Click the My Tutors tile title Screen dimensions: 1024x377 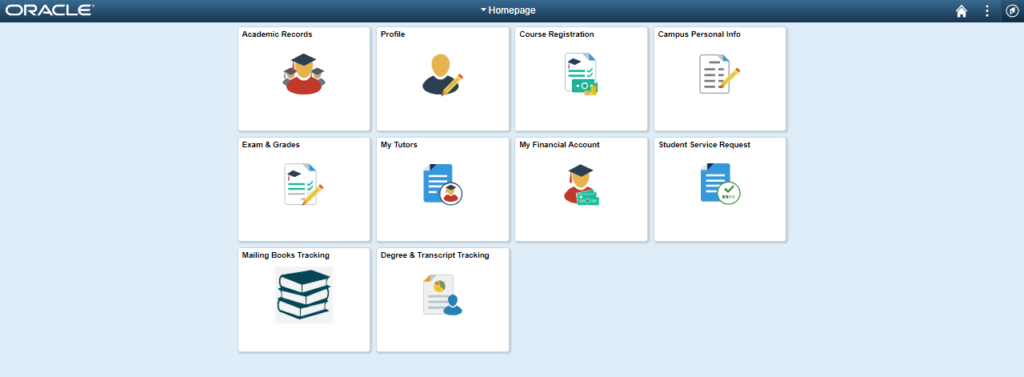(x=399, y=144)
